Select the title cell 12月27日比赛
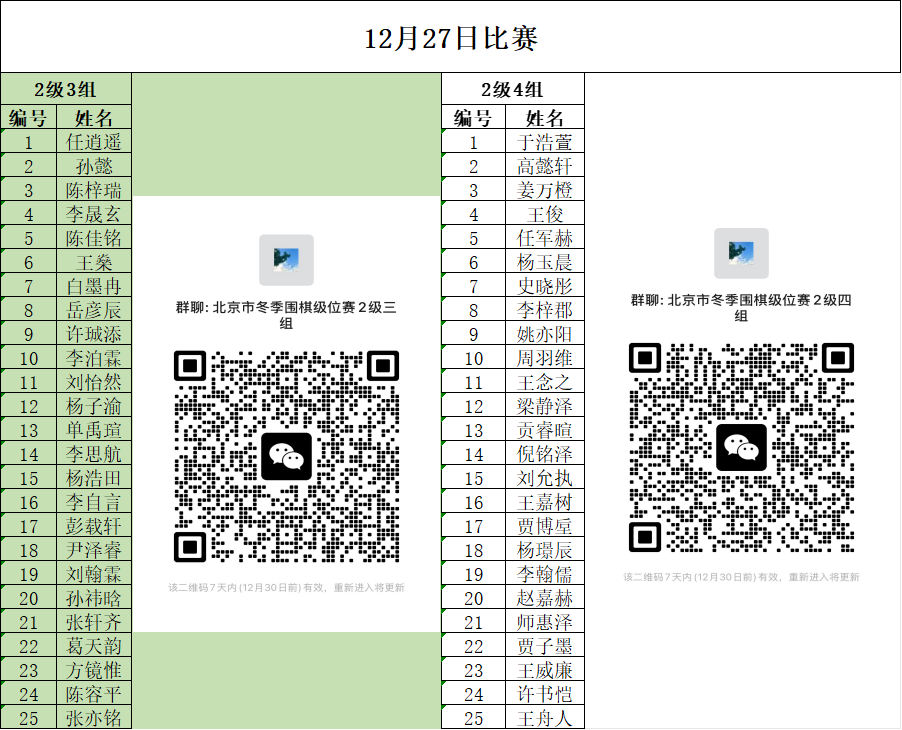 (x=450, y=38)
